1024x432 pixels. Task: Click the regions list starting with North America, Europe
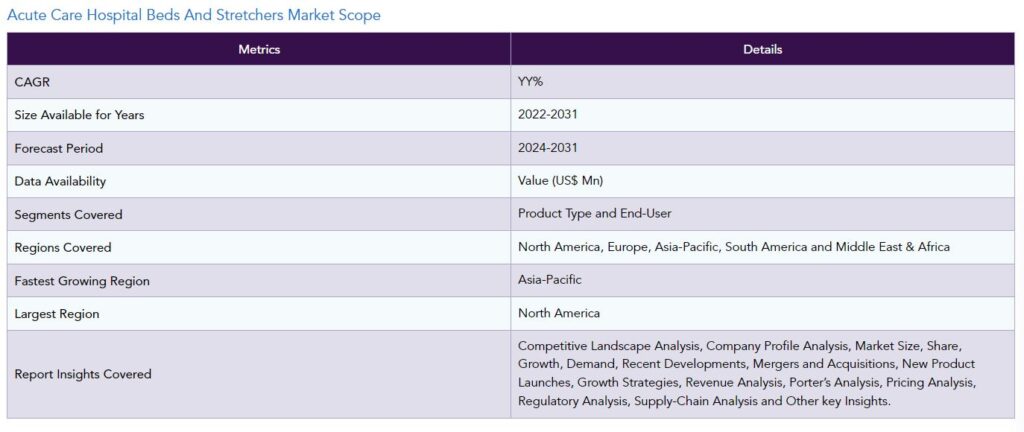click(733, 246)
